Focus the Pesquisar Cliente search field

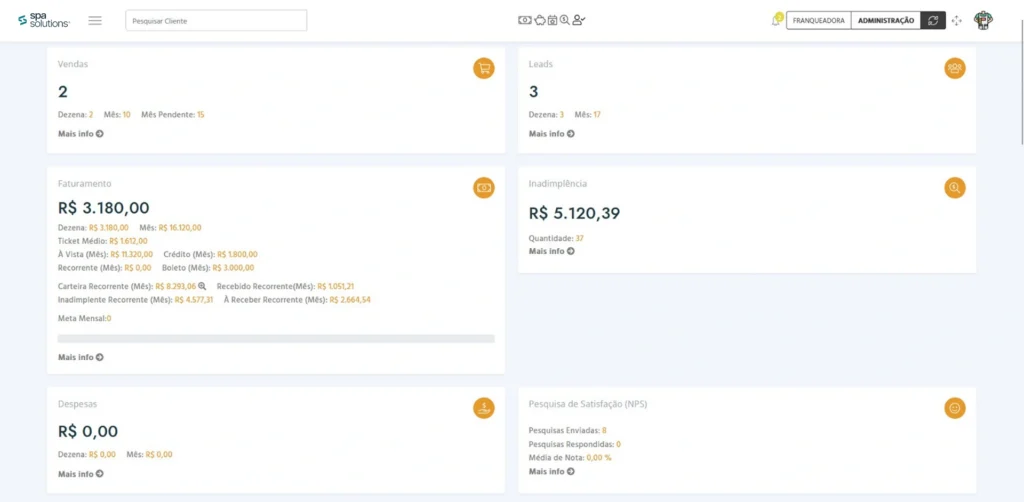216,20
